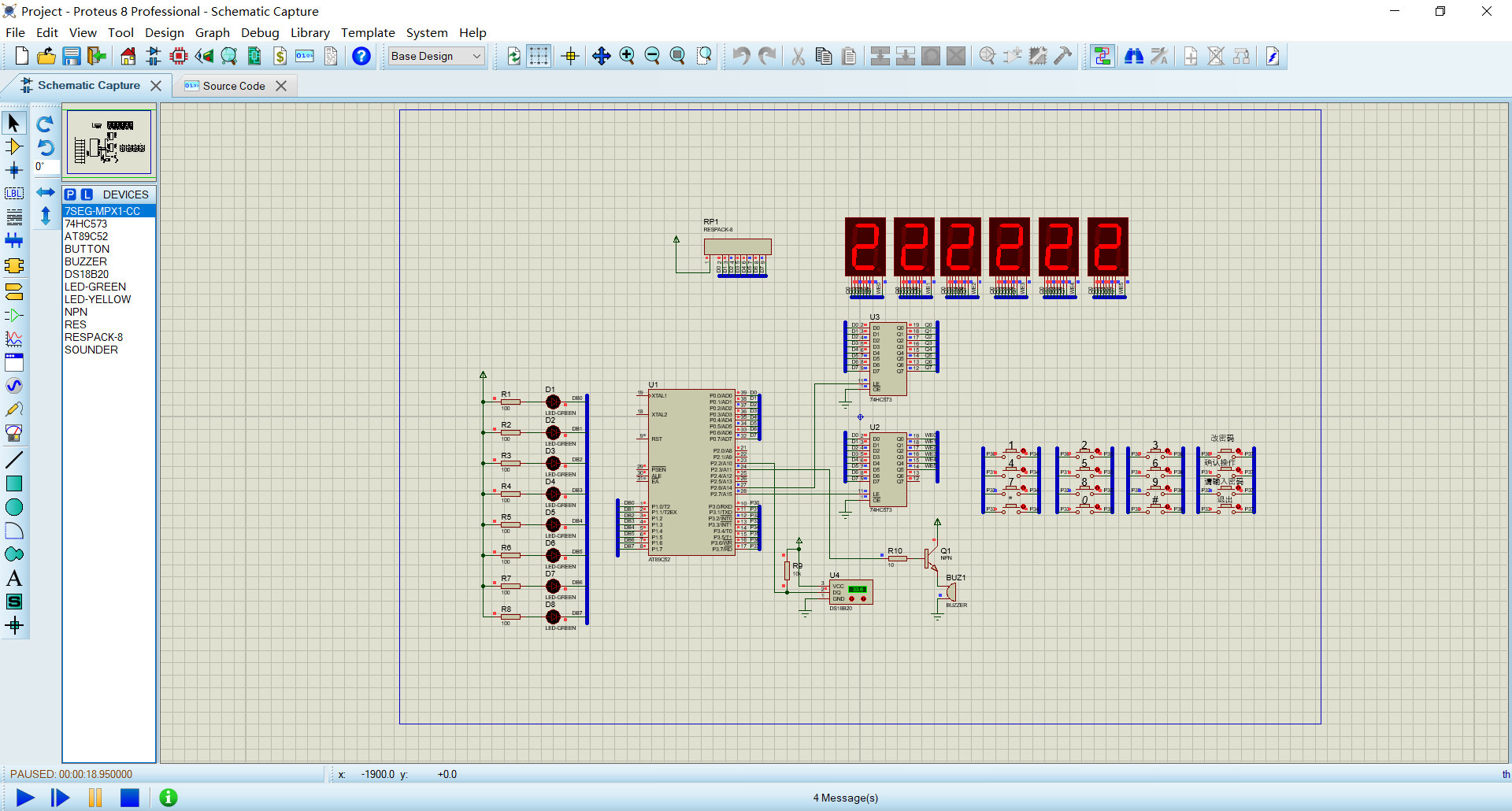Click the Zoom In magnifier

click(627, 56)
